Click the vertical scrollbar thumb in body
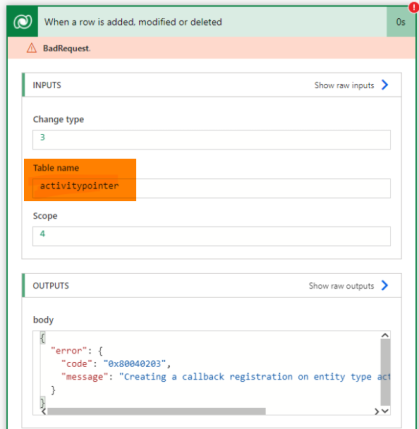 pyautogui.click(x=385, y=372)
